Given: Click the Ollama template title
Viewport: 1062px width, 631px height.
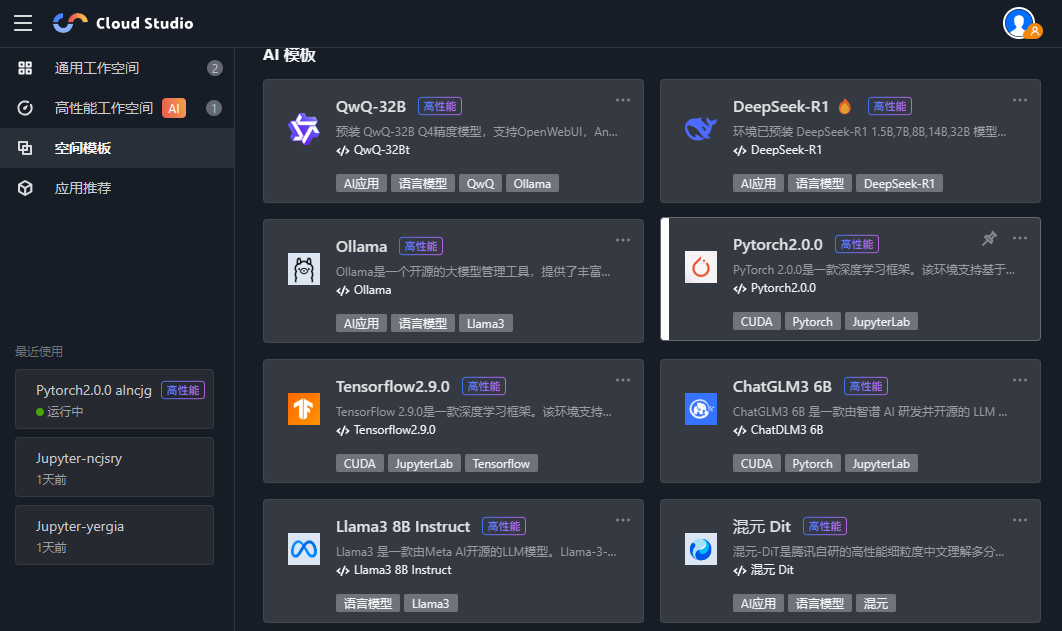Looking at the screenshot, I should (361, 246).
